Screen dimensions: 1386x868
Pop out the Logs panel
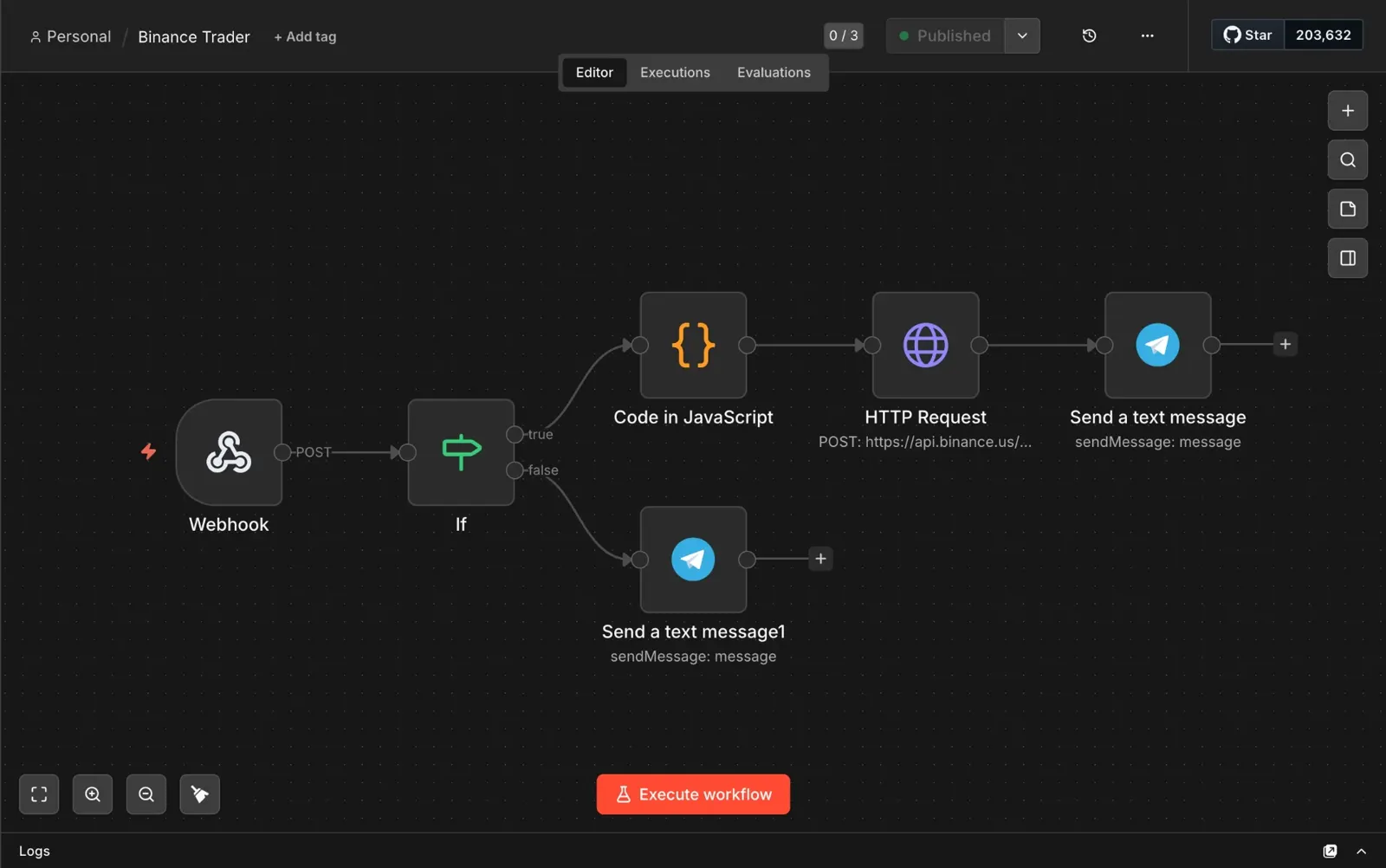pos(1330,851)
